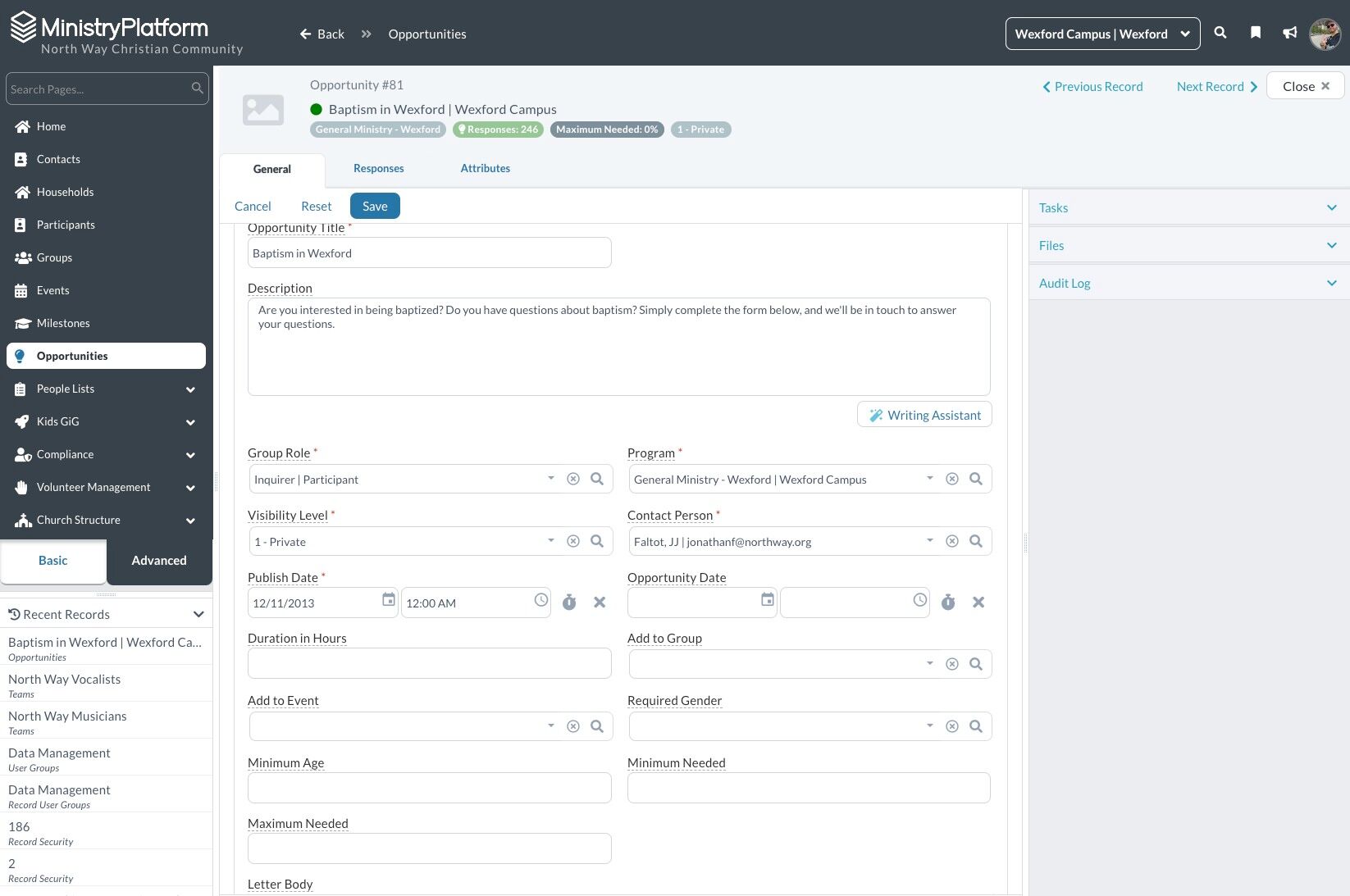The height and width of the screenshot is (896, 1350).
Task: Search Visibility Level lookup
Action: [597, 541]
